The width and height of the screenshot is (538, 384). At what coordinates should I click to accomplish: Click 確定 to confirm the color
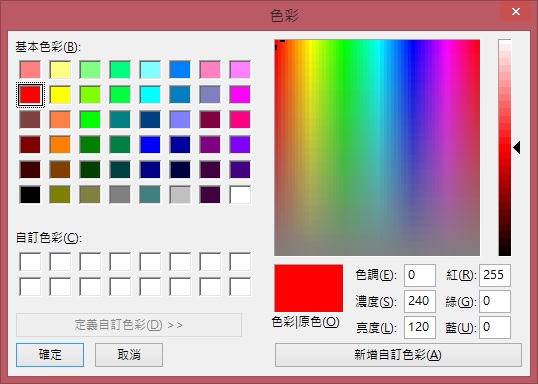(50, 355)
